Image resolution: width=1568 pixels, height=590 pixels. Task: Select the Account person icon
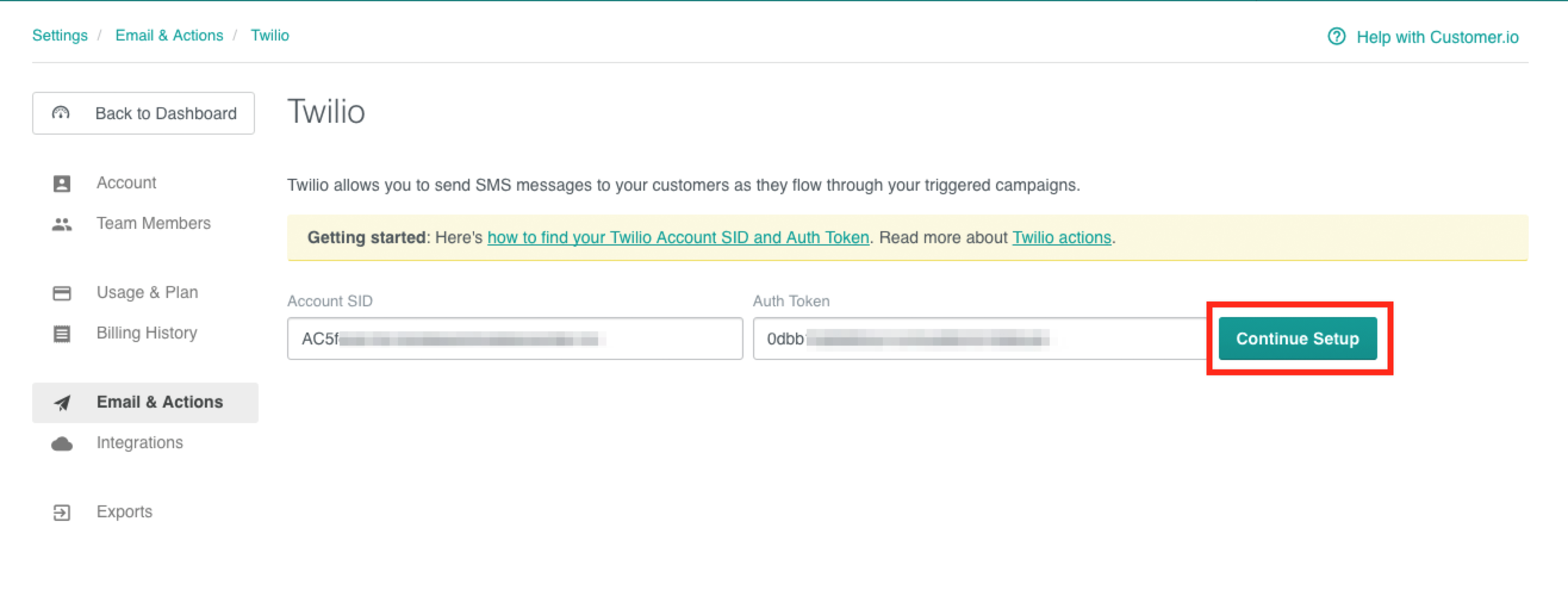(61, 183)
